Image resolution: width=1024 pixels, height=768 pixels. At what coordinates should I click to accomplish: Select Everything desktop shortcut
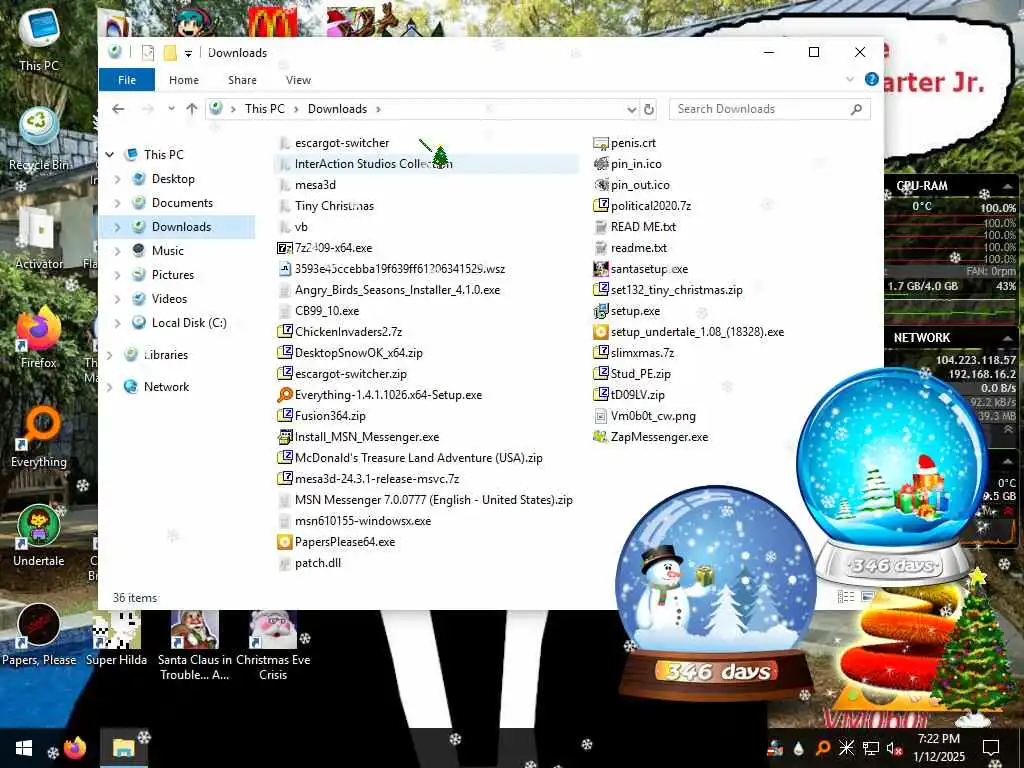coord(39,438)
